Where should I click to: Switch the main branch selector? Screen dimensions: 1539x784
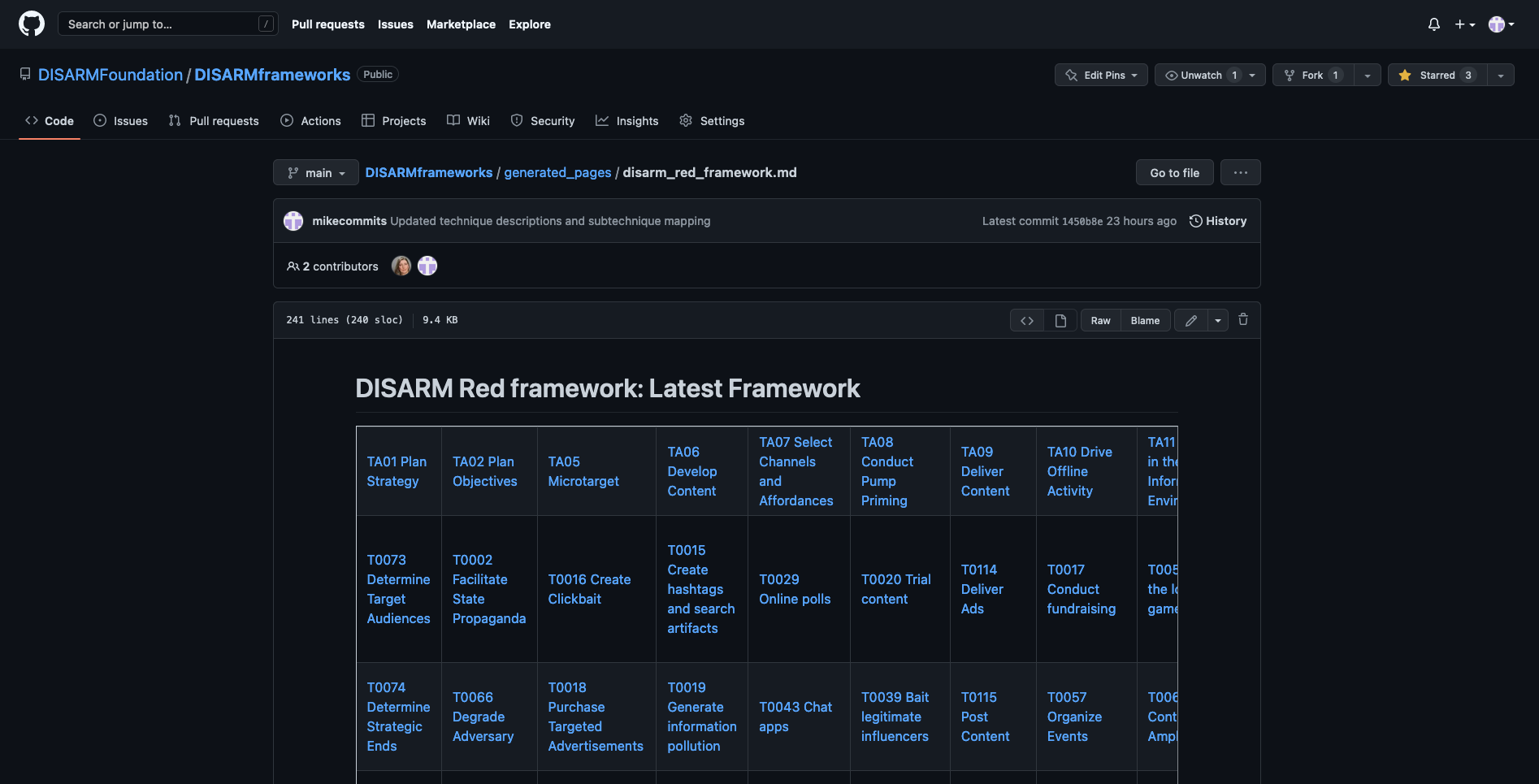[x=316, y=172]
